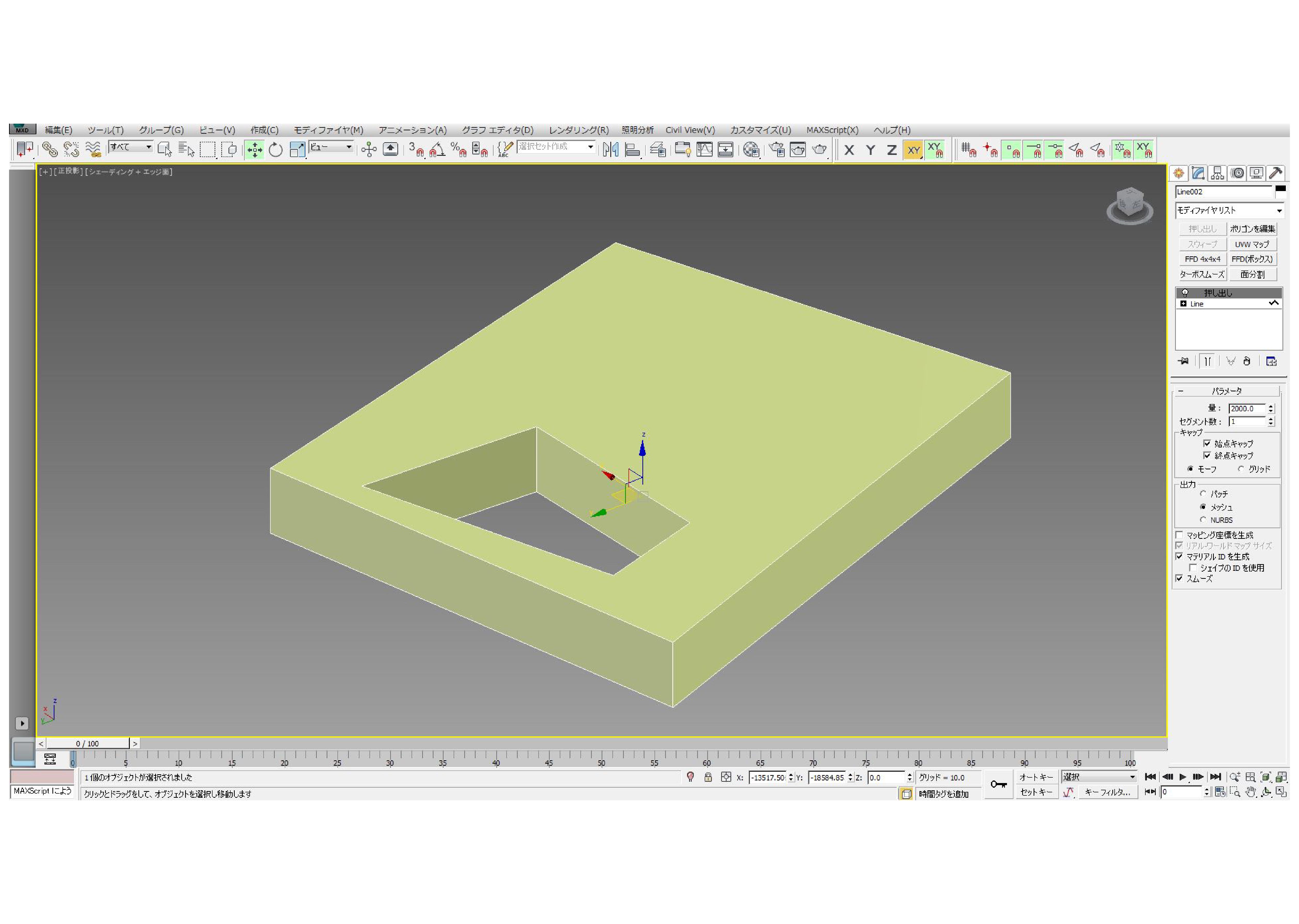Open the モディファイヤリスト dropdown

[1229, 210]
